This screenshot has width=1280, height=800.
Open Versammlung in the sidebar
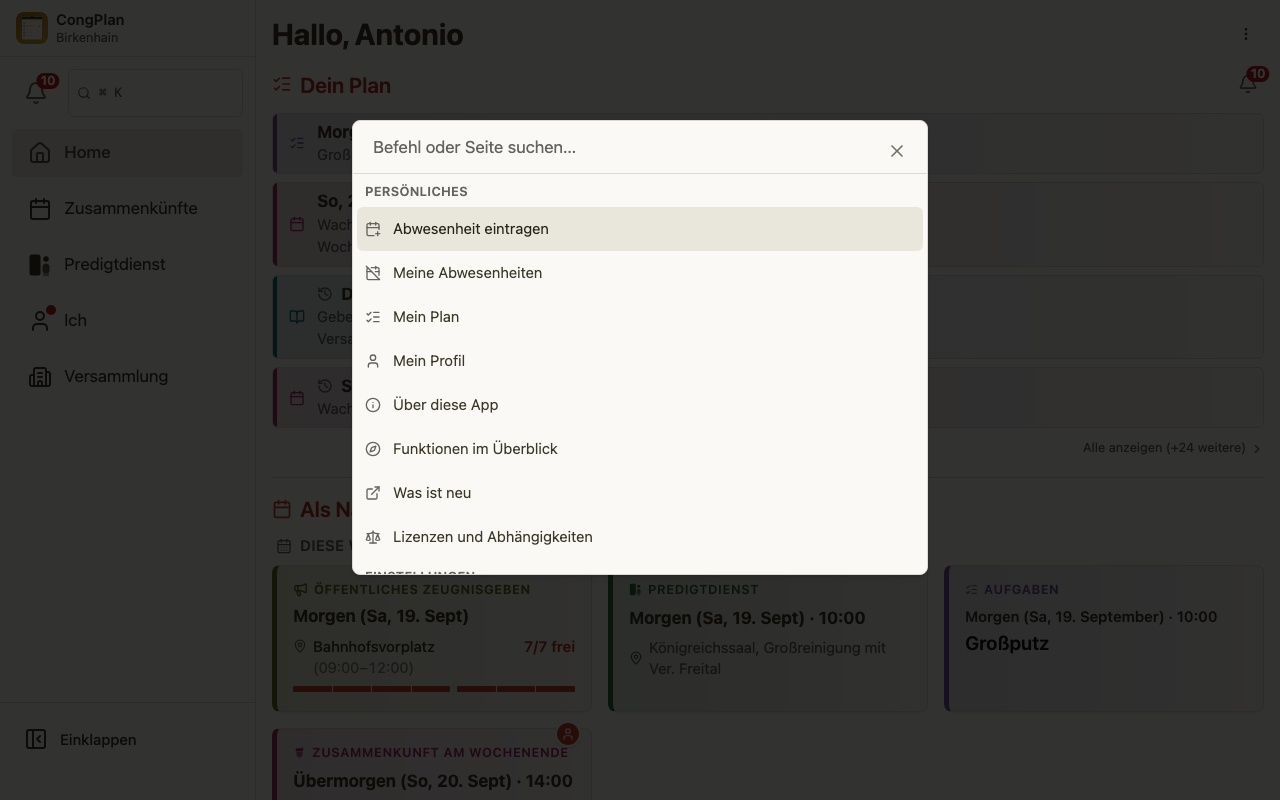[x=128, y=377]
